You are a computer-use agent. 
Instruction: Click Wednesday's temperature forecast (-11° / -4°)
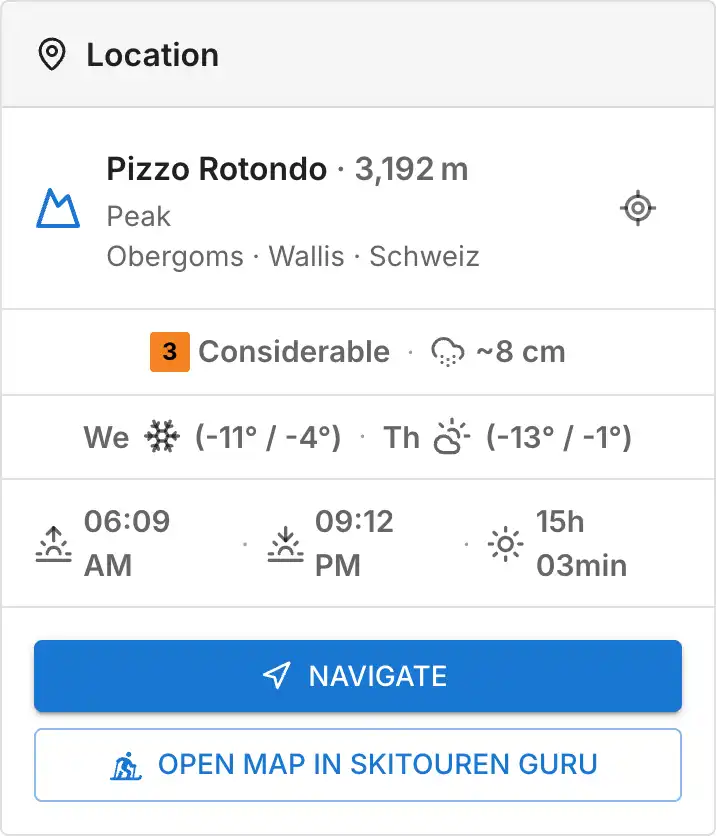coord(268,438)
